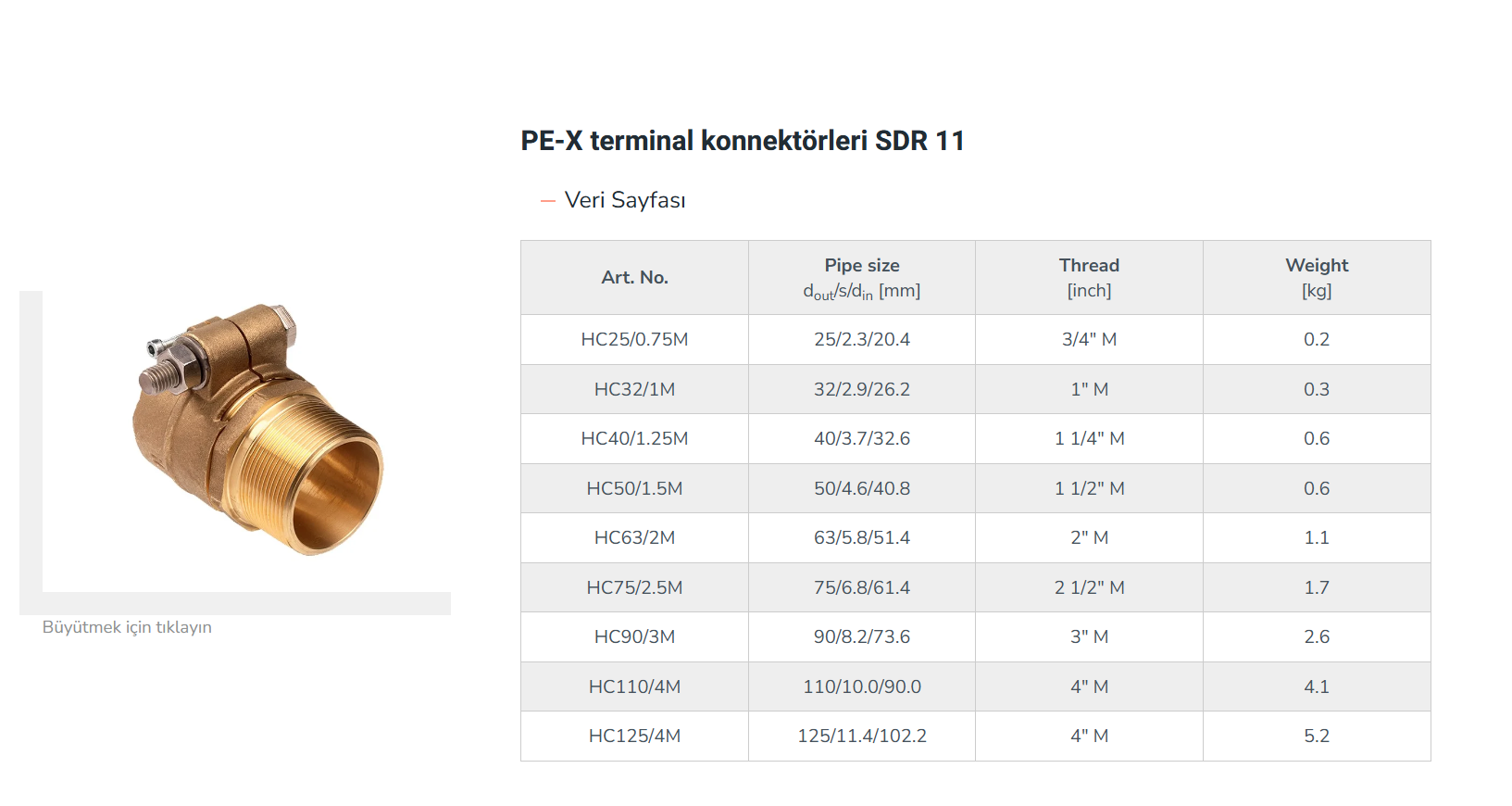This screenshot has height=806, width=1512.
Task: Select article number HC125/4M
Action: [x=634, y=736]
